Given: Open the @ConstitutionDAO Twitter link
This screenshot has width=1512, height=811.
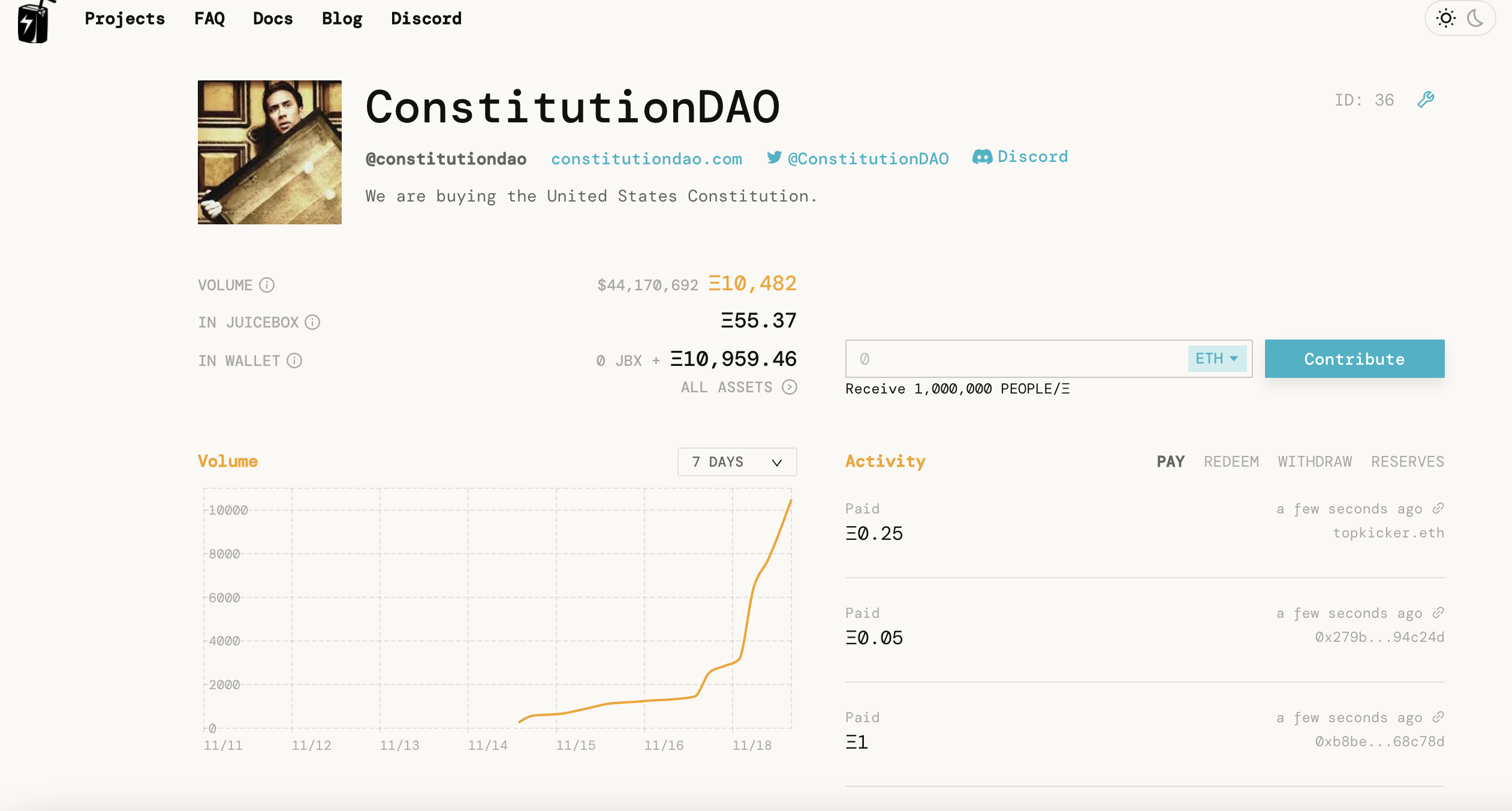Looking at the screenshot, I should tap(858, 158).
